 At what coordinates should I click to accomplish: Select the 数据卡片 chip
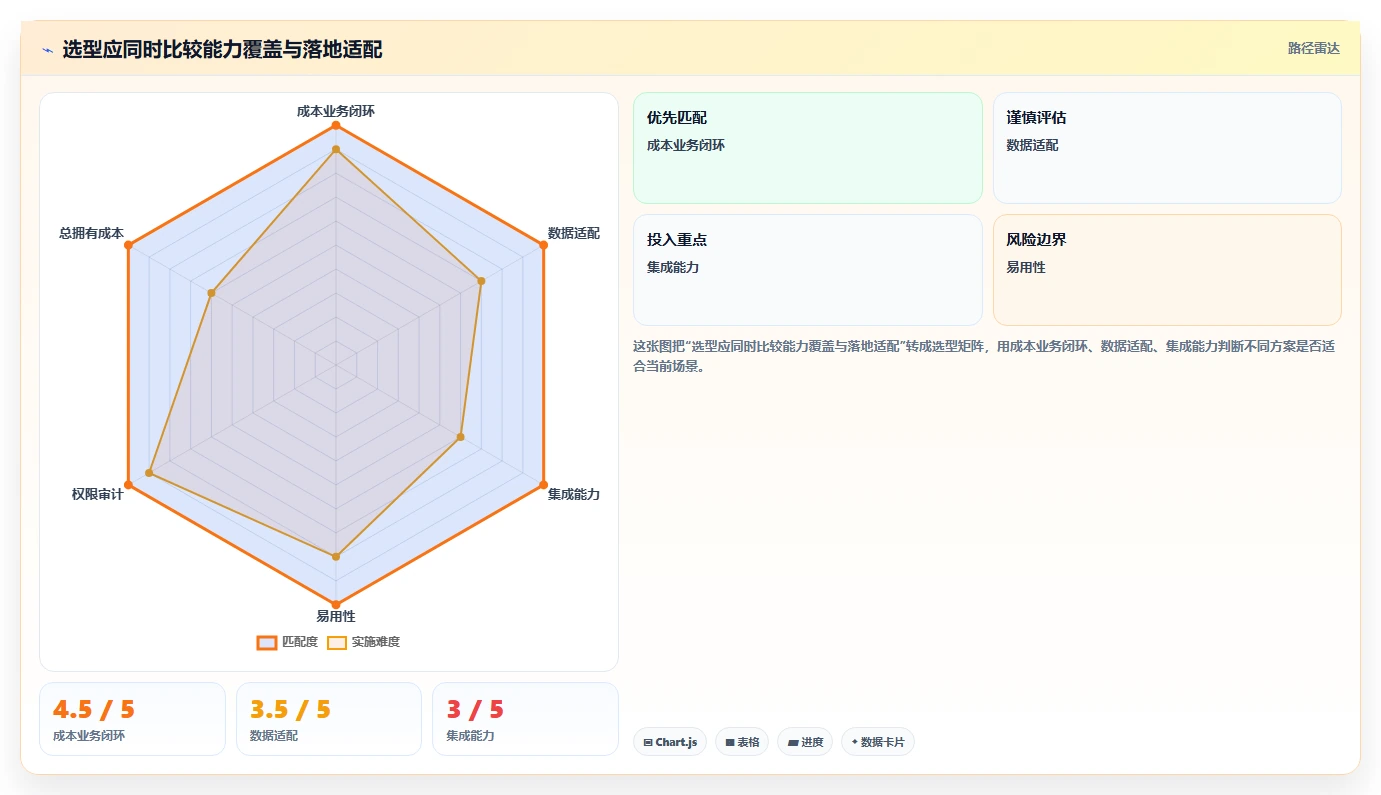click(x=878, y=742)
